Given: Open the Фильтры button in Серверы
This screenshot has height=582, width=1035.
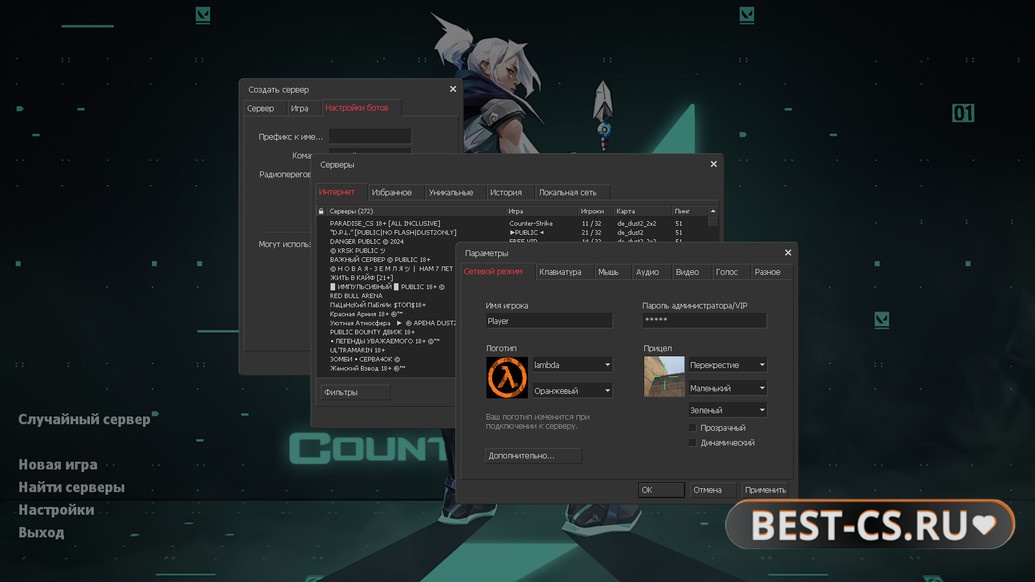Looking at the screenshot, I should click(x=355, y=392).
